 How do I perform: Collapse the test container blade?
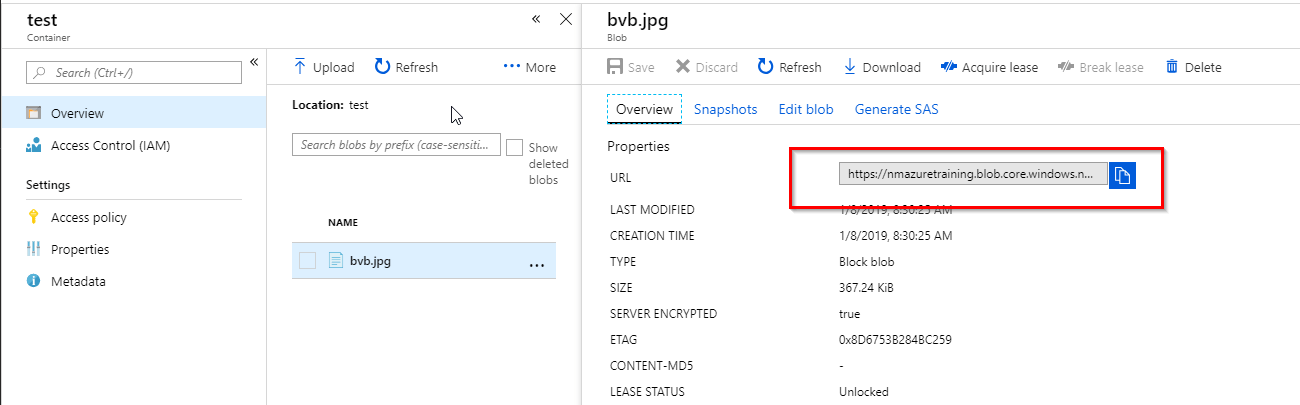pyautogui.click(x=536, y=19)
